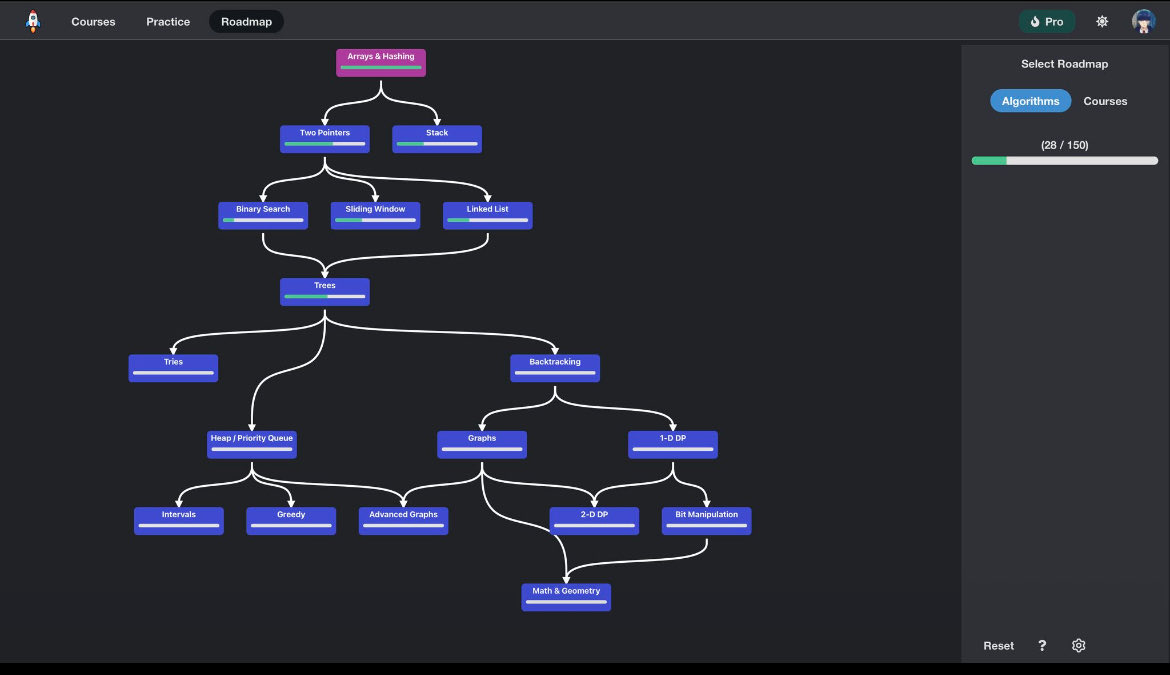Viewport: 1170px width, 675px height.
Task: Open the 2-D DP node
Action: tap(595, 521)
